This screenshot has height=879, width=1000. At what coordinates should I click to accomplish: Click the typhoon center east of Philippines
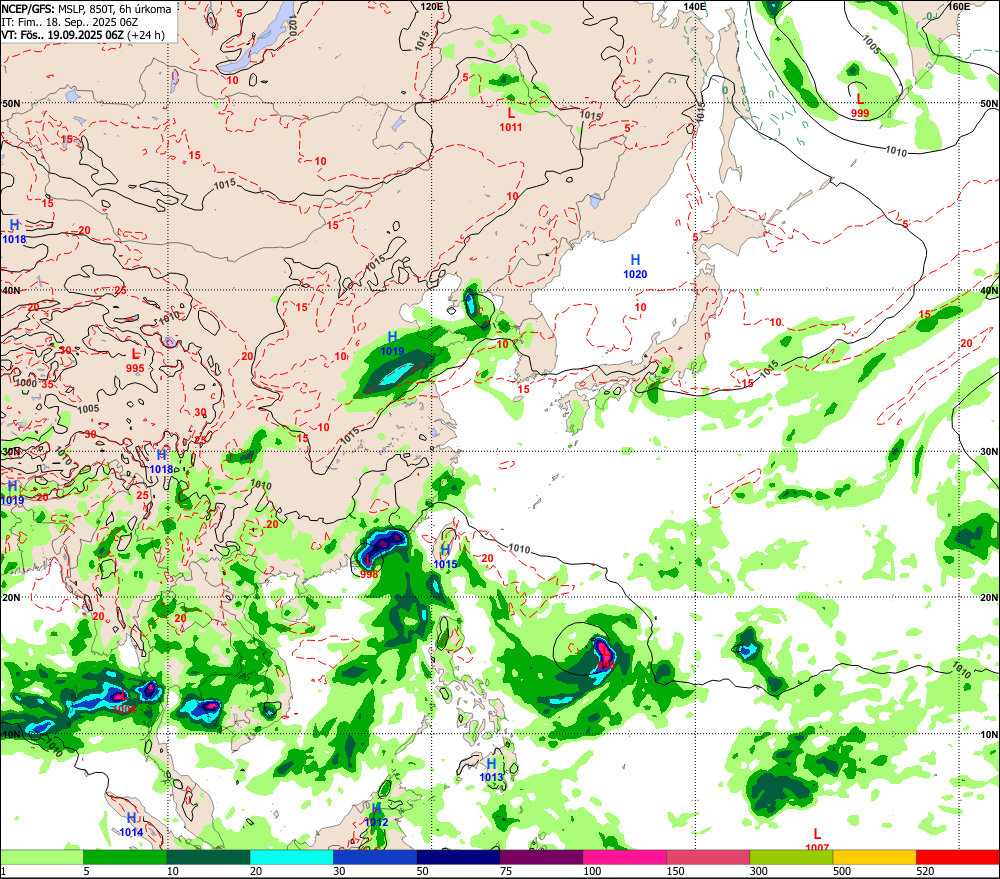(x=606, y=658)
